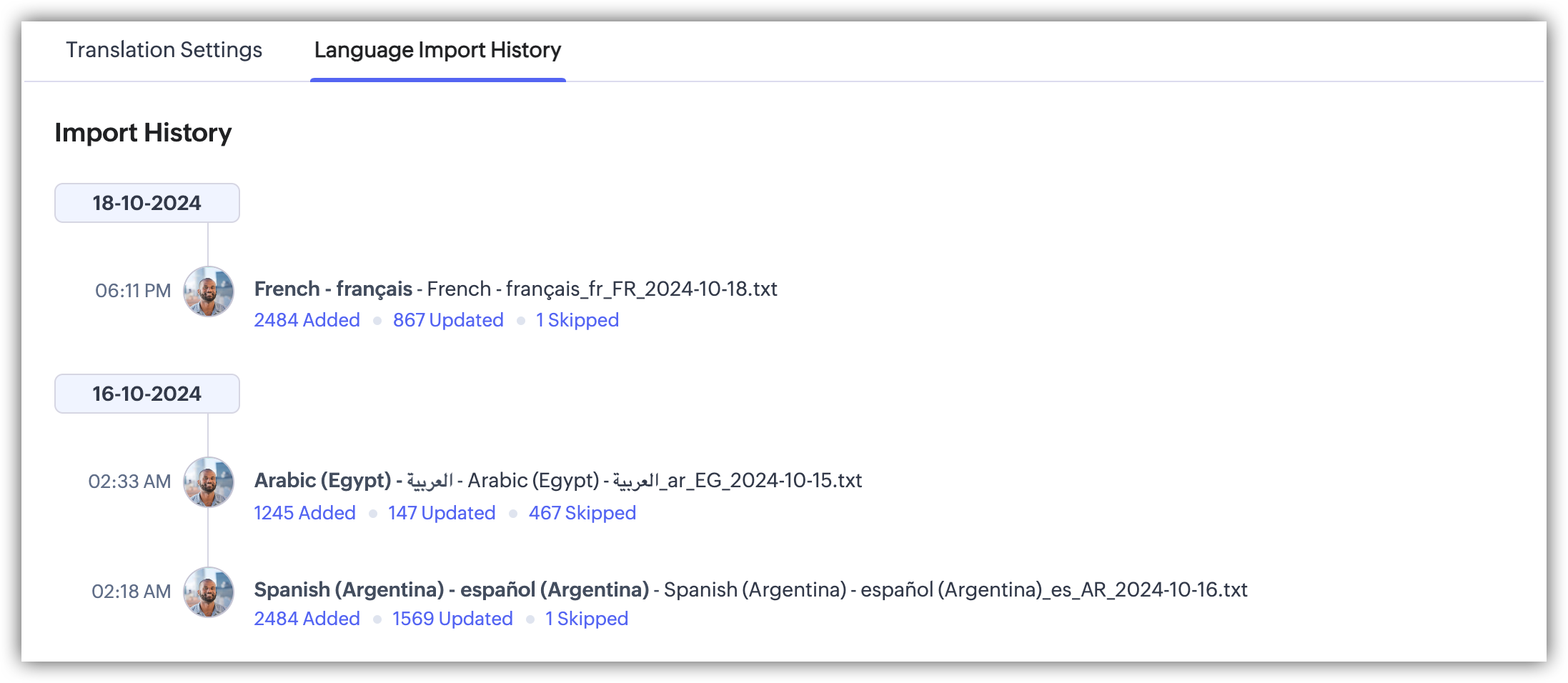View Arabic 467 Skipped entries

(x=582, y=513)
